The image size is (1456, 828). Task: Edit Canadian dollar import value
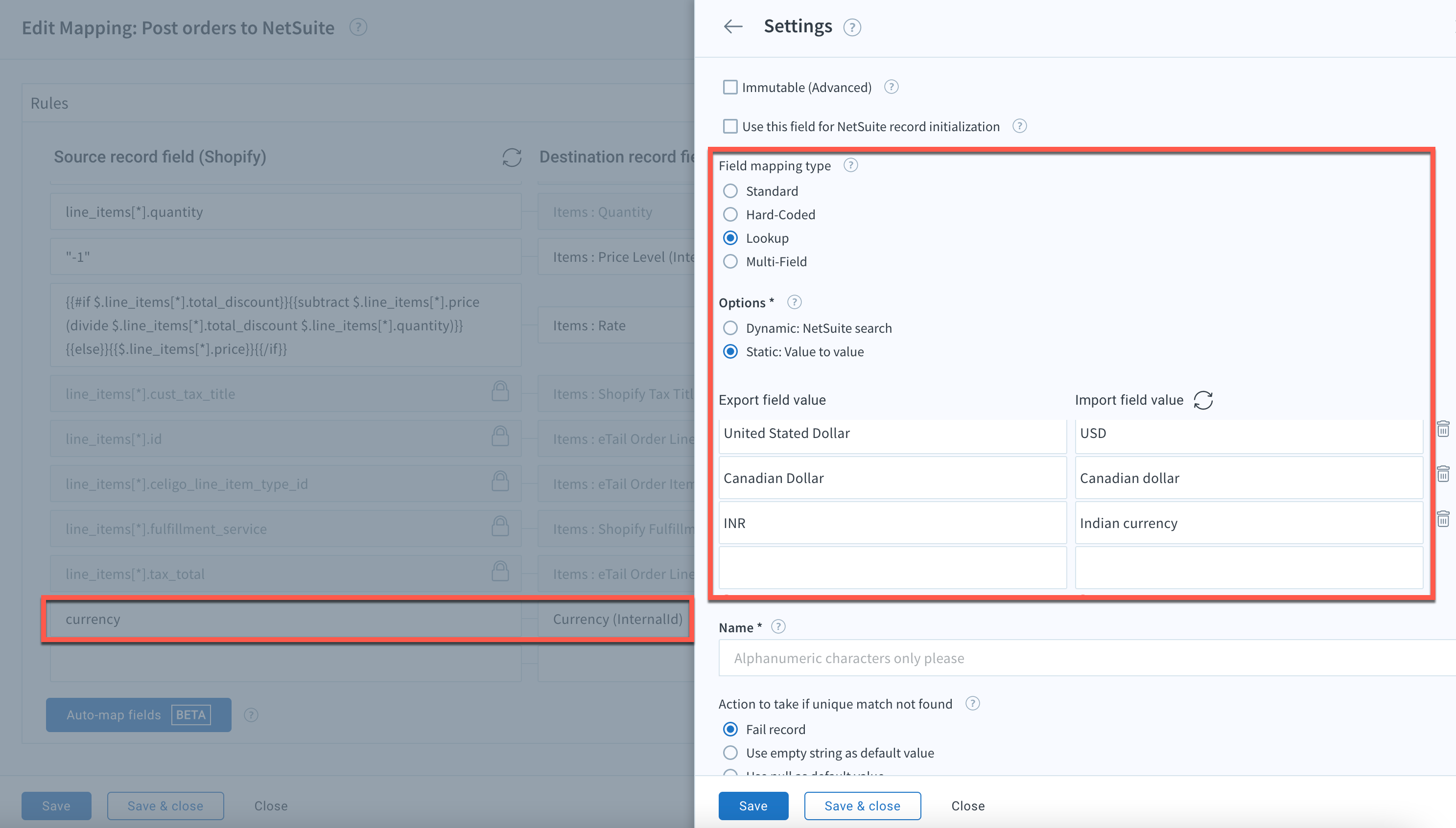pos(1249,478)
